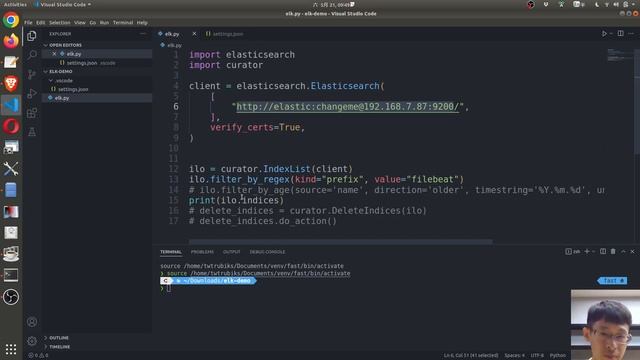
Task: Open the Run and Debug view
Action: 32,93
